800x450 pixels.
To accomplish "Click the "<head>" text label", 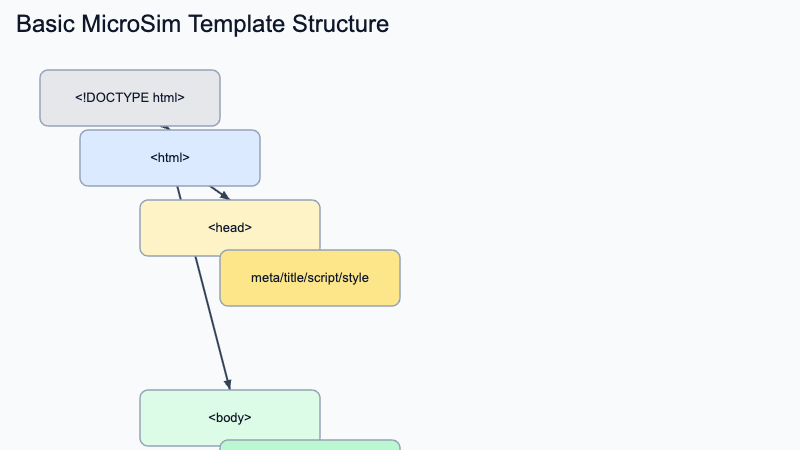I will pos(230,228).
